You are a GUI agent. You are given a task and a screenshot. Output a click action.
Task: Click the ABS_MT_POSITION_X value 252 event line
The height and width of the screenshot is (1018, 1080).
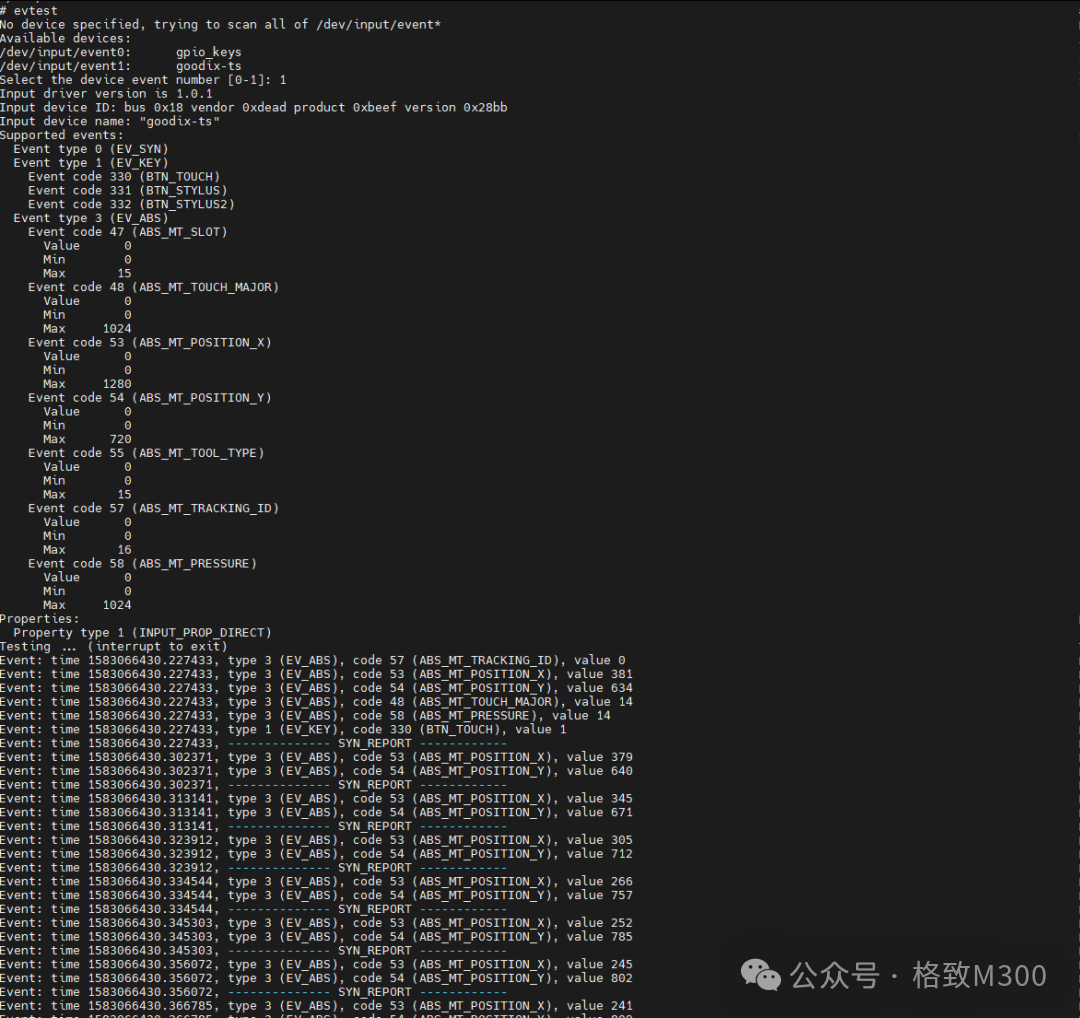(x=316, y=923)
